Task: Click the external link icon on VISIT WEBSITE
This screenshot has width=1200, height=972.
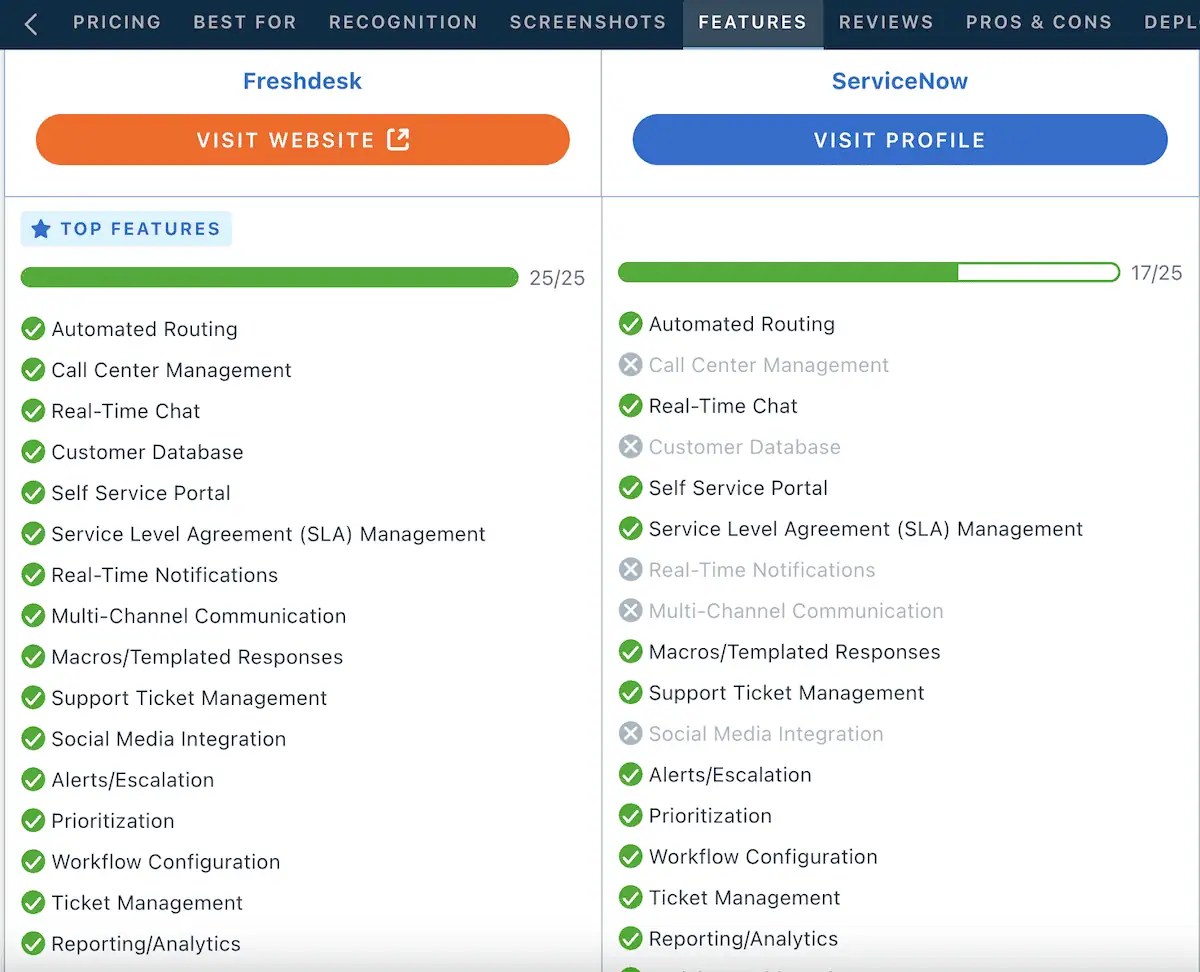Action: coord(396,140)
